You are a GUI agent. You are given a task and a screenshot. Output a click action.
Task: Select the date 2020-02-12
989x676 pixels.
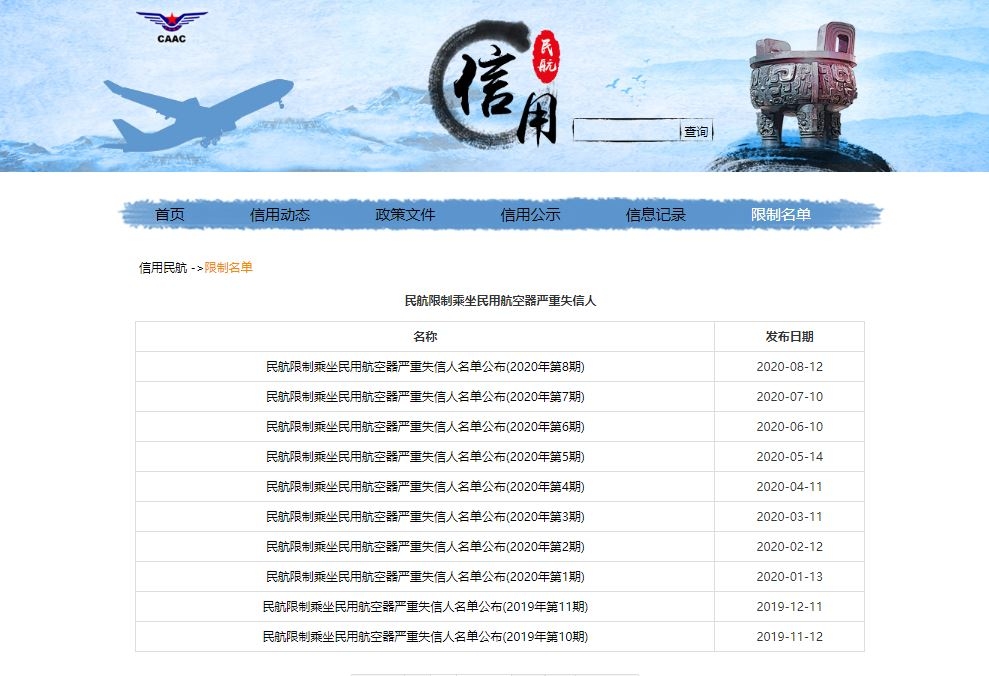click(790, 547)
